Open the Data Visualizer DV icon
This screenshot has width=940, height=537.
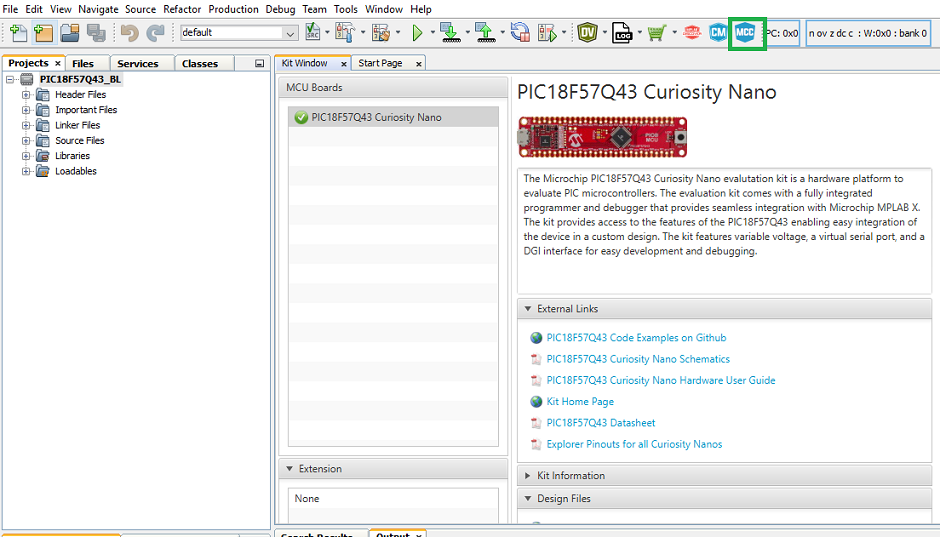(588, 33)
